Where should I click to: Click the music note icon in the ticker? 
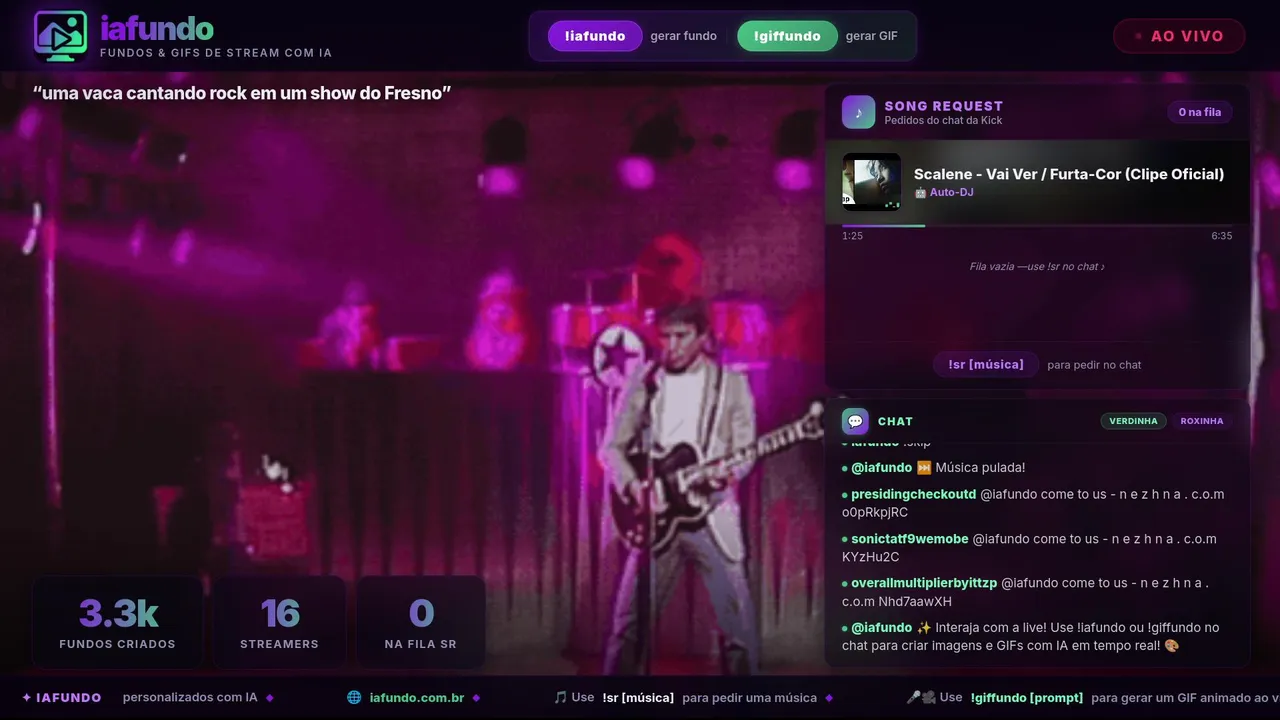[560, 697]
